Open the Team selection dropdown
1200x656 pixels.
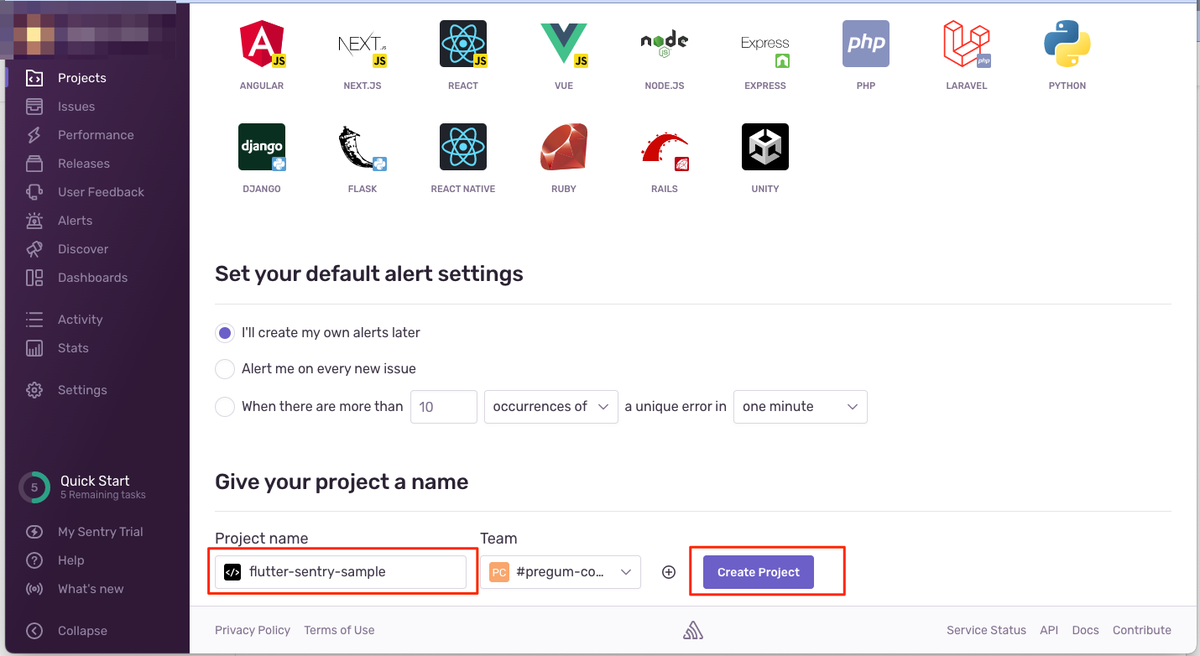coord(562,571)
